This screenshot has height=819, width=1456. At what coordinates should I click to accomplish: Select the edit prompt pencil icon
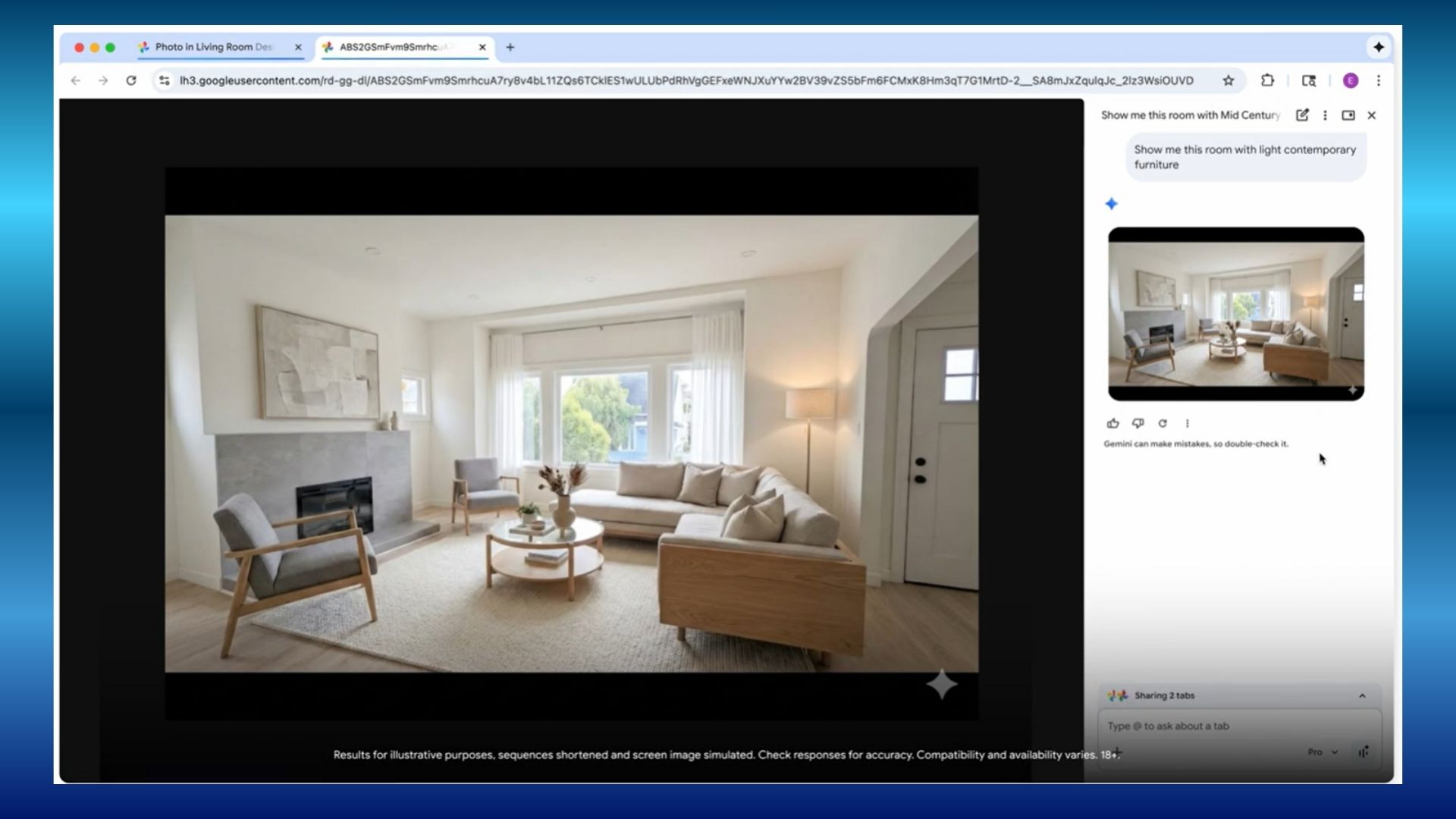click(x=1302, y=115)
